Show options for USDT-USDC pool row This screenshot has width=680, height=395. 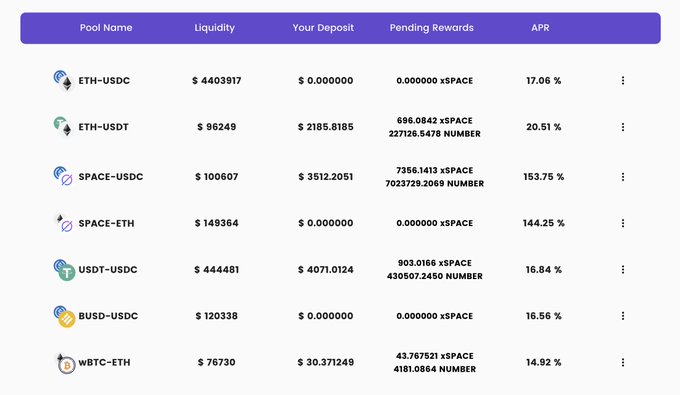[x=623, y=270]
